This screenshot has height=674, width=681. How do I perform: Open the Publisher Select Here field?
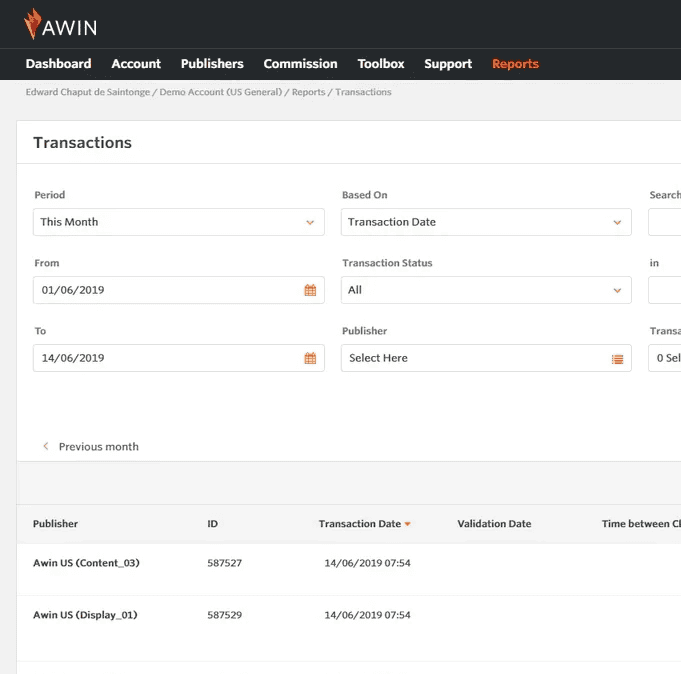[x=486, y=358]
